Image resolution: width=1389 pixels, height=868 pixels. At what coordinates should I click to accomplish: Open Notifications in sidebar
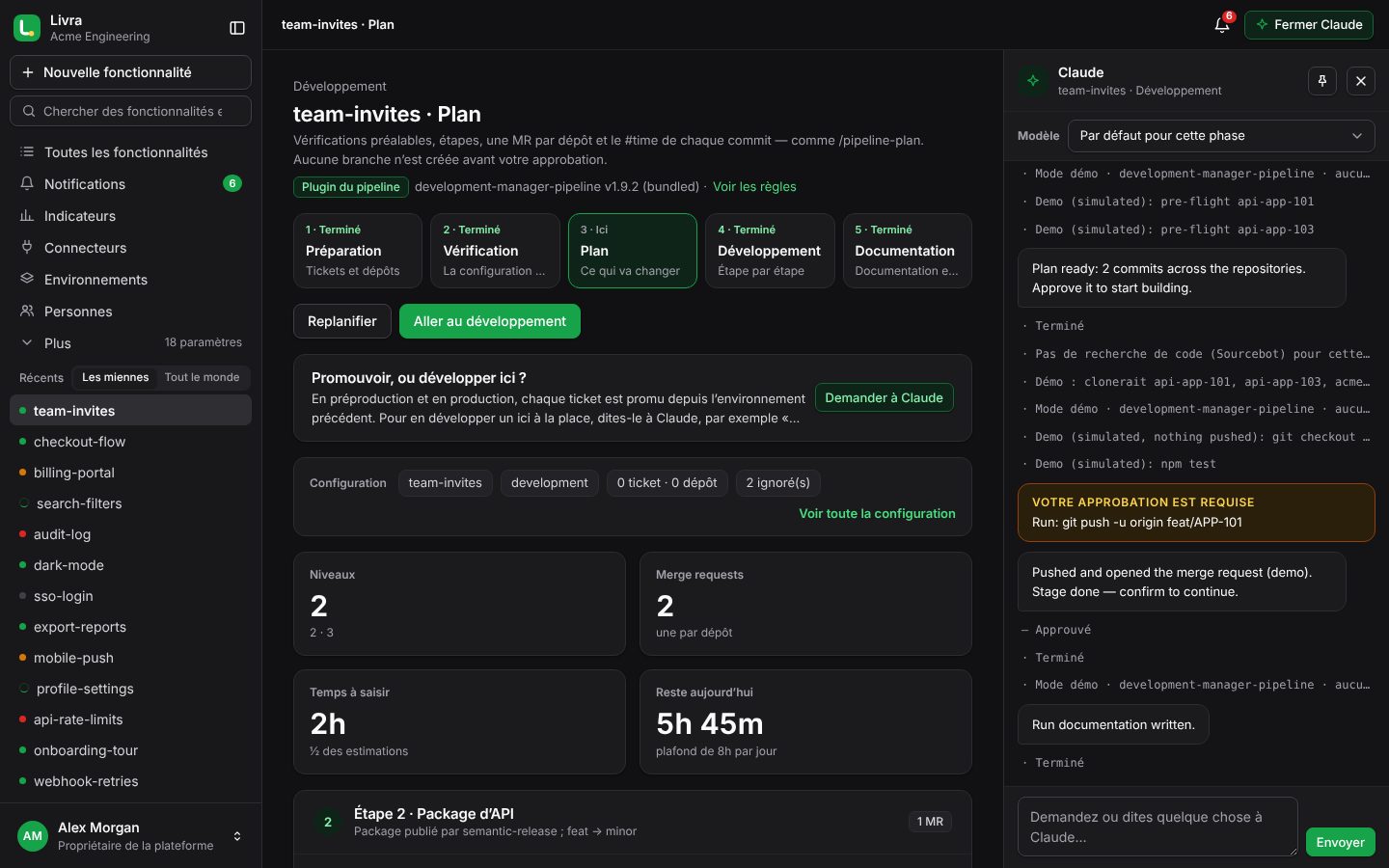click(x=131, y=184)
